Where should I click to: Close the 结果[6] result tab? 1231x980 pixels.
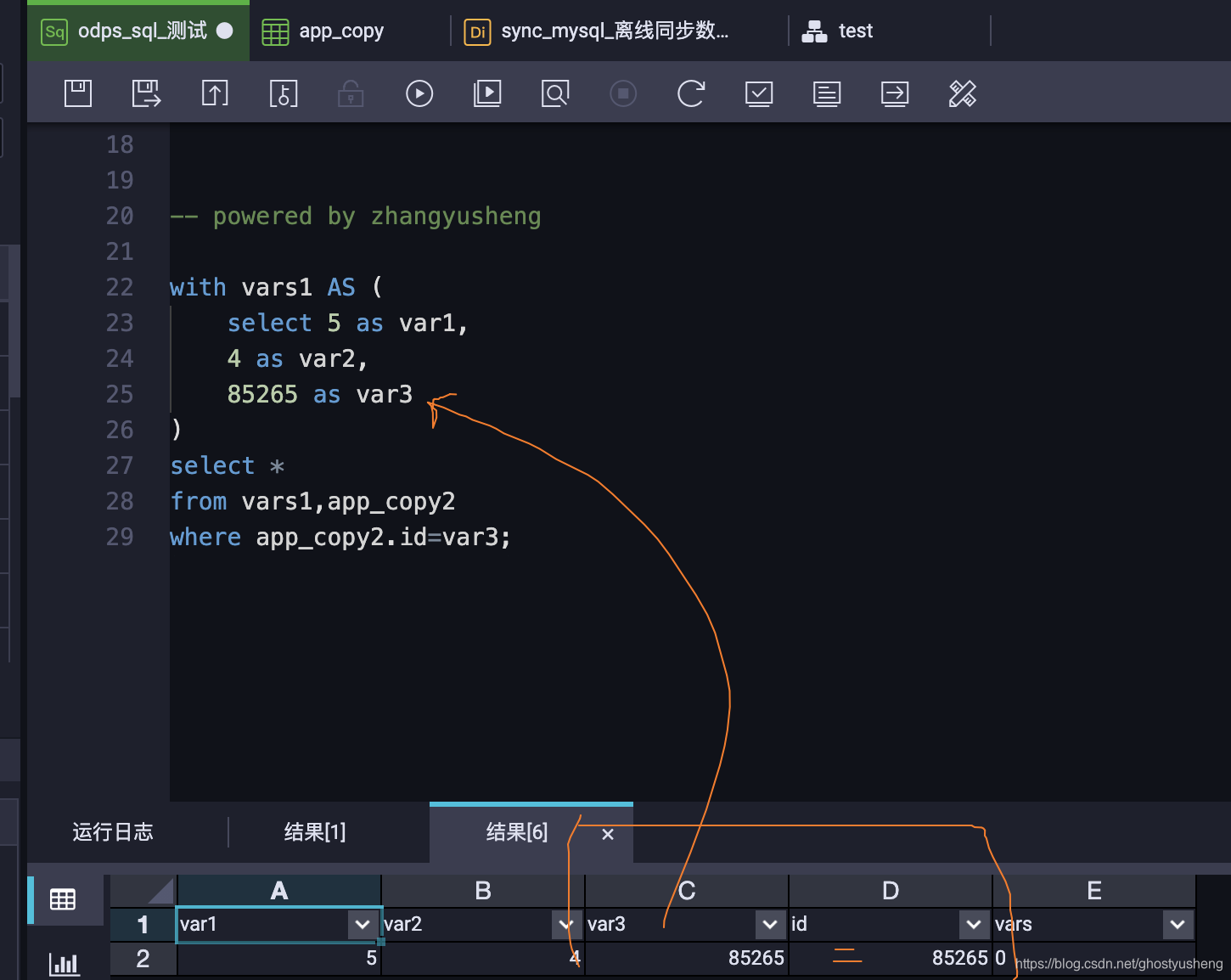(x=608, y=835)
